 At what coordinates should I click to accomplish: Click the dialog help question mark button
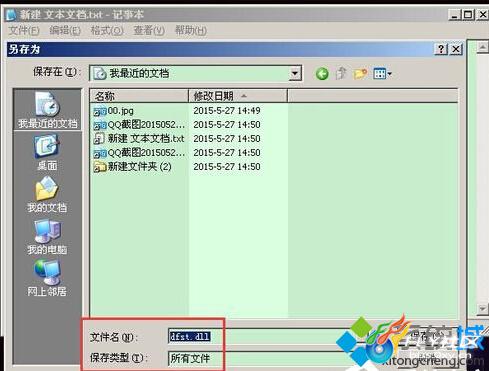tap(441, 49)
